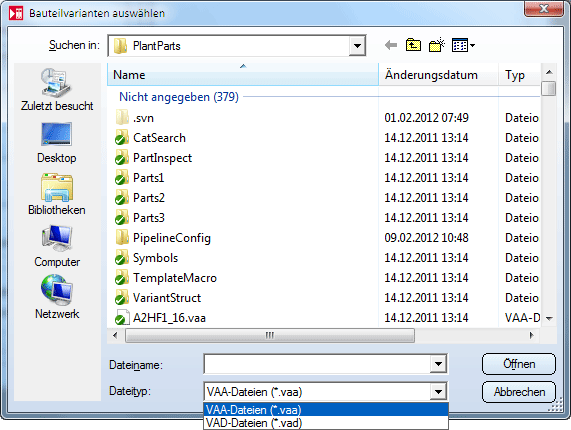Image resolution: width=571 pixels, height=430 pixels.
Task: Click the horizontal scrollbar thumb
Action: coord(270,335)
